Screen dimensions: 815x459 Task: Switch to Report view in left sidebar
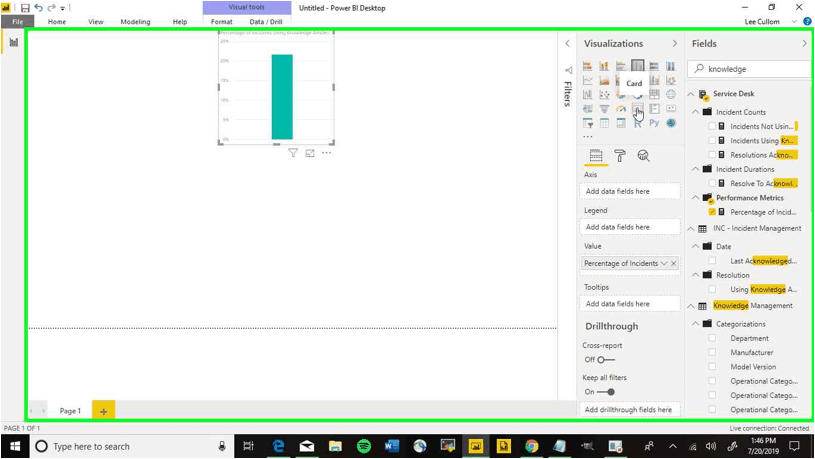tap(14, 43)
